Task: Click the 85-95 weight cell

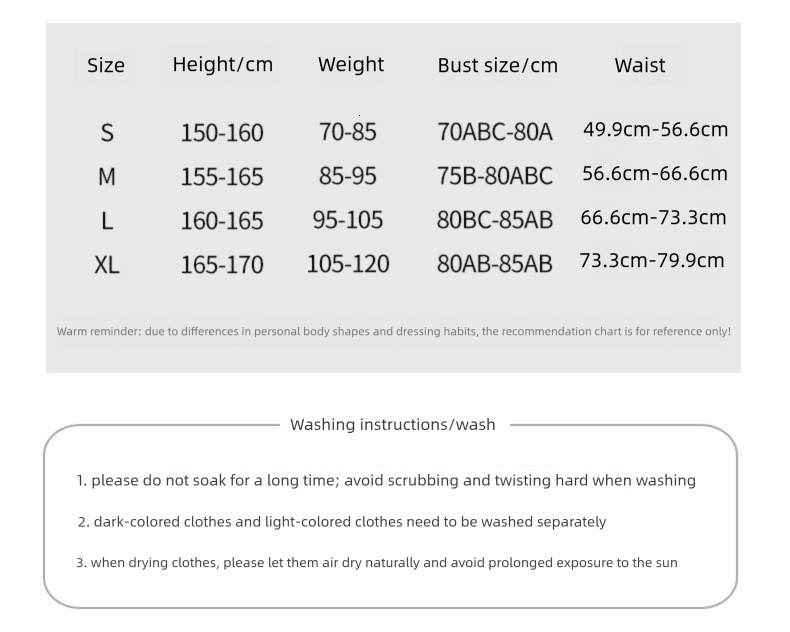Action: [348, 177]
